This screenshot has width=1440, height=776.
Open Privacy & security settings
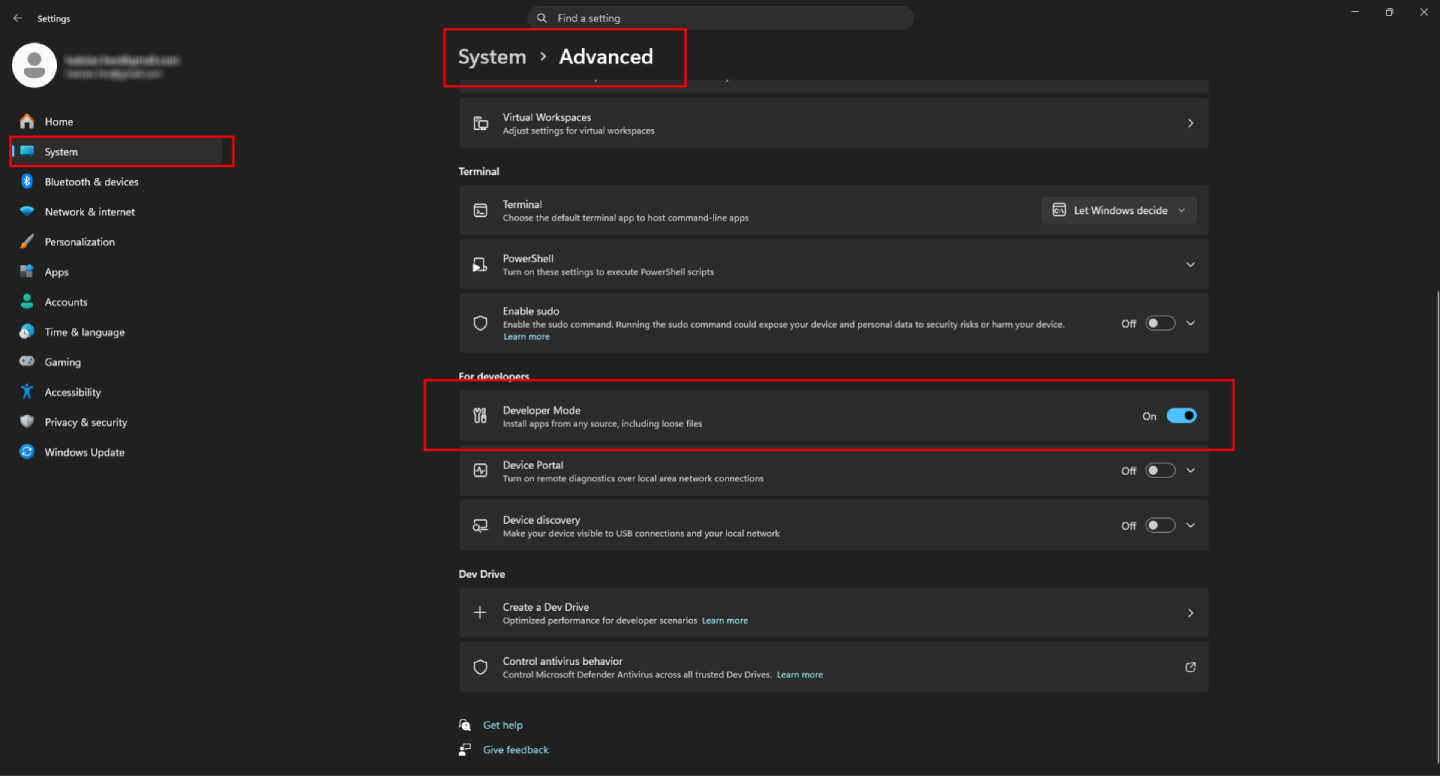[87, 421]
